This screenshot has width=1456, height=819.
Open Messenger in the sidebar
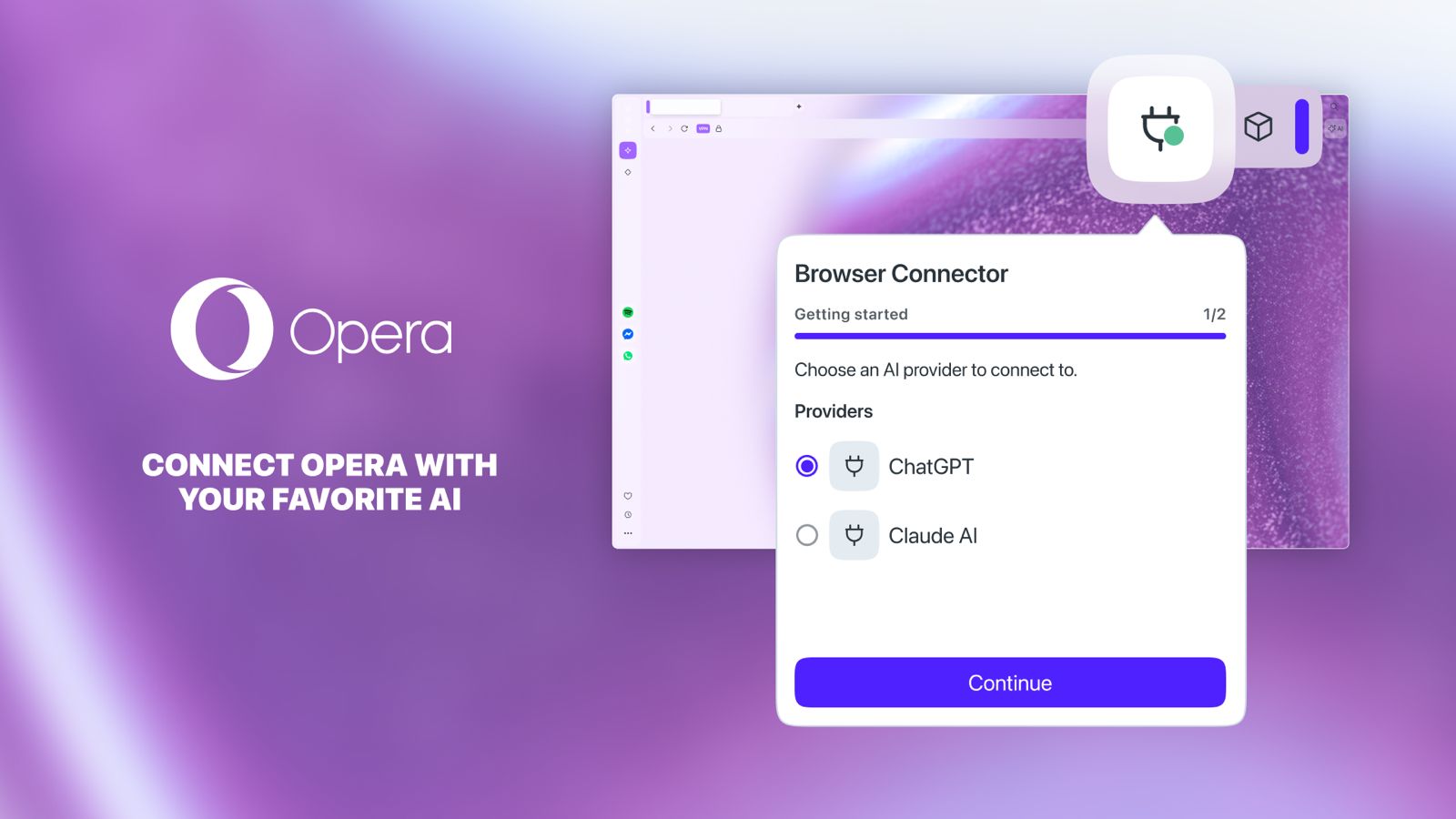point(628,334)
